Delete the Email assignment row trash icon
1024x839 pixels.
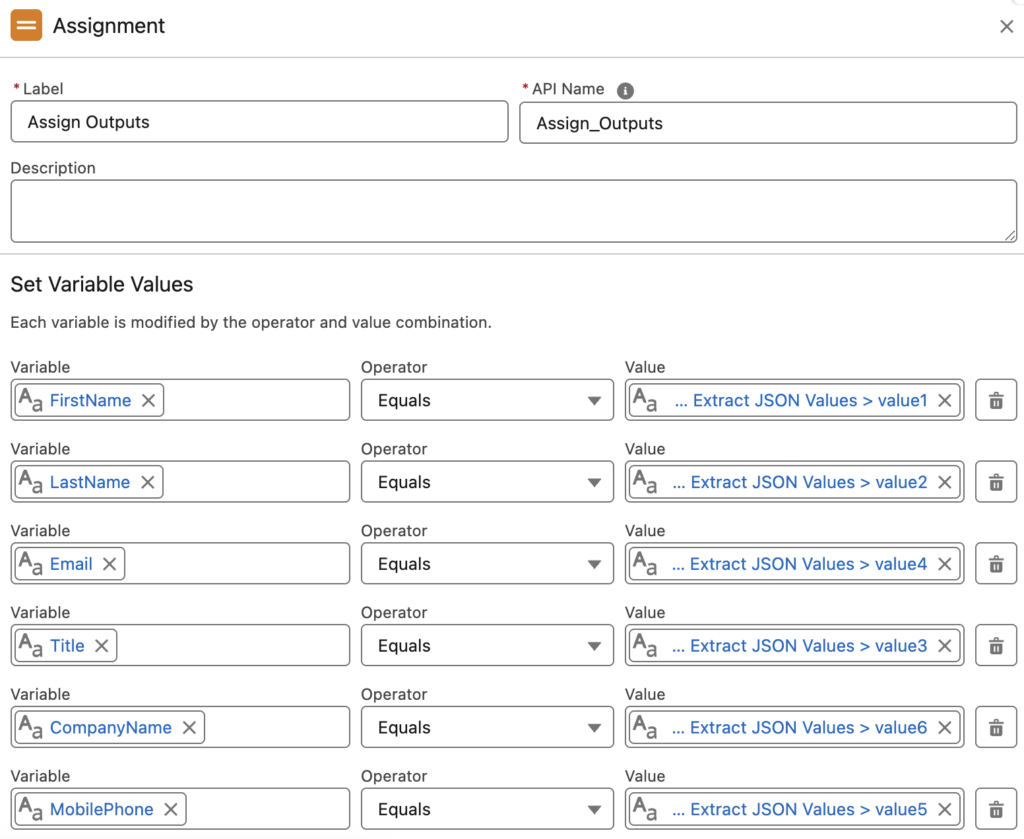(x=996, y=563)
